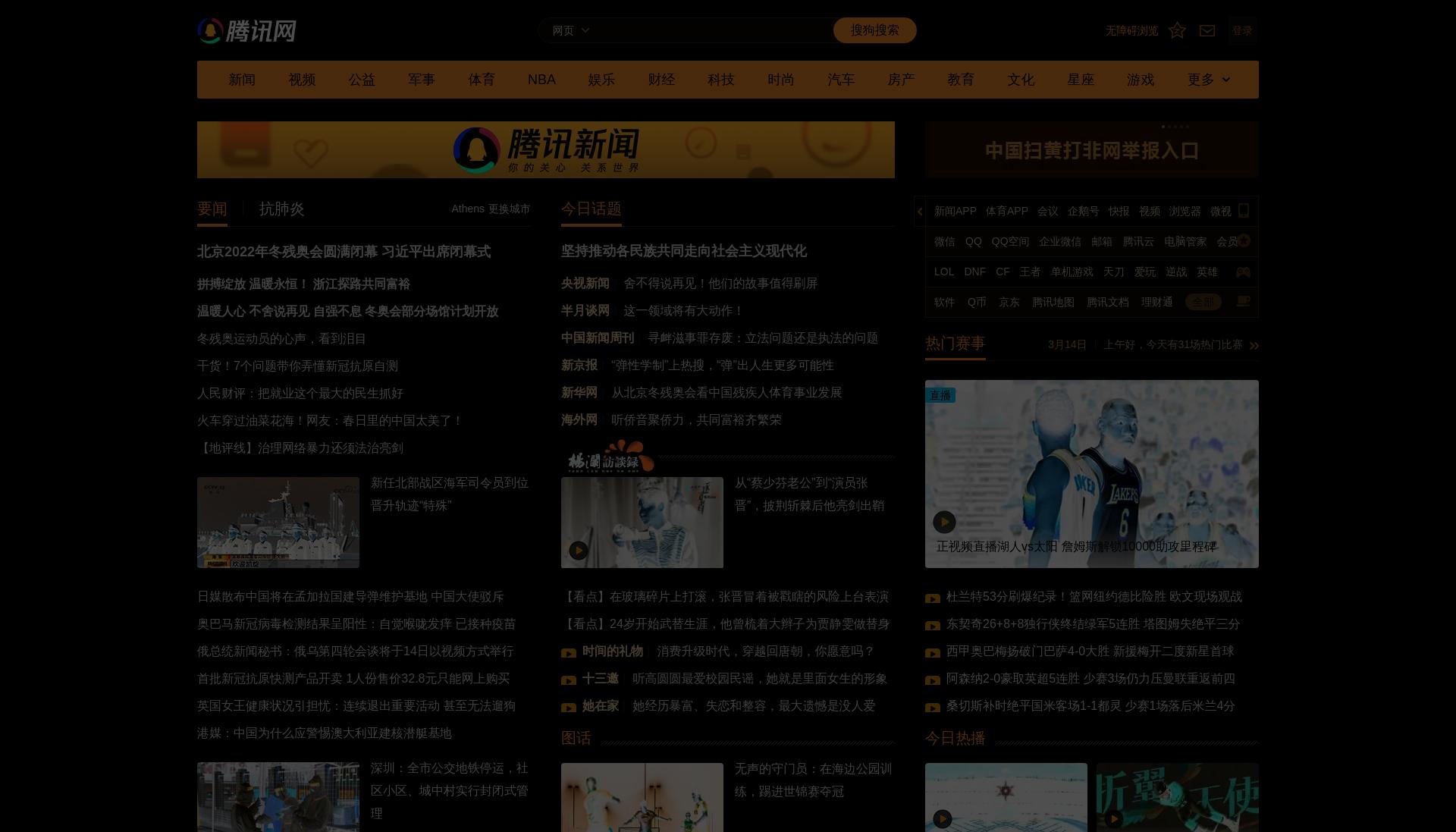Click the double-arrow next to hot matches
This screenshot has width=1456, height=832.
pos(1254,345)
